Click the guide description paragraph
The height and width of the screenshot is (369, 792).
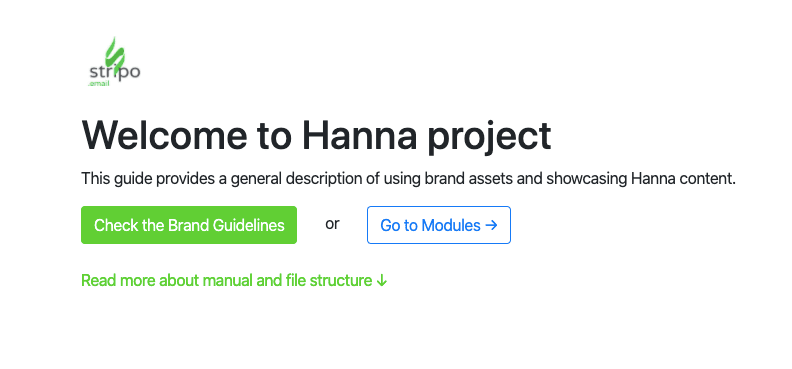click(409, 179)
